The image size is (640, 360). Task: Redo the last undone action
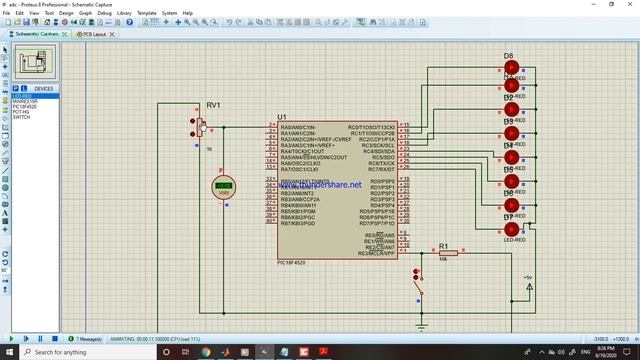(x=239, y=22)
